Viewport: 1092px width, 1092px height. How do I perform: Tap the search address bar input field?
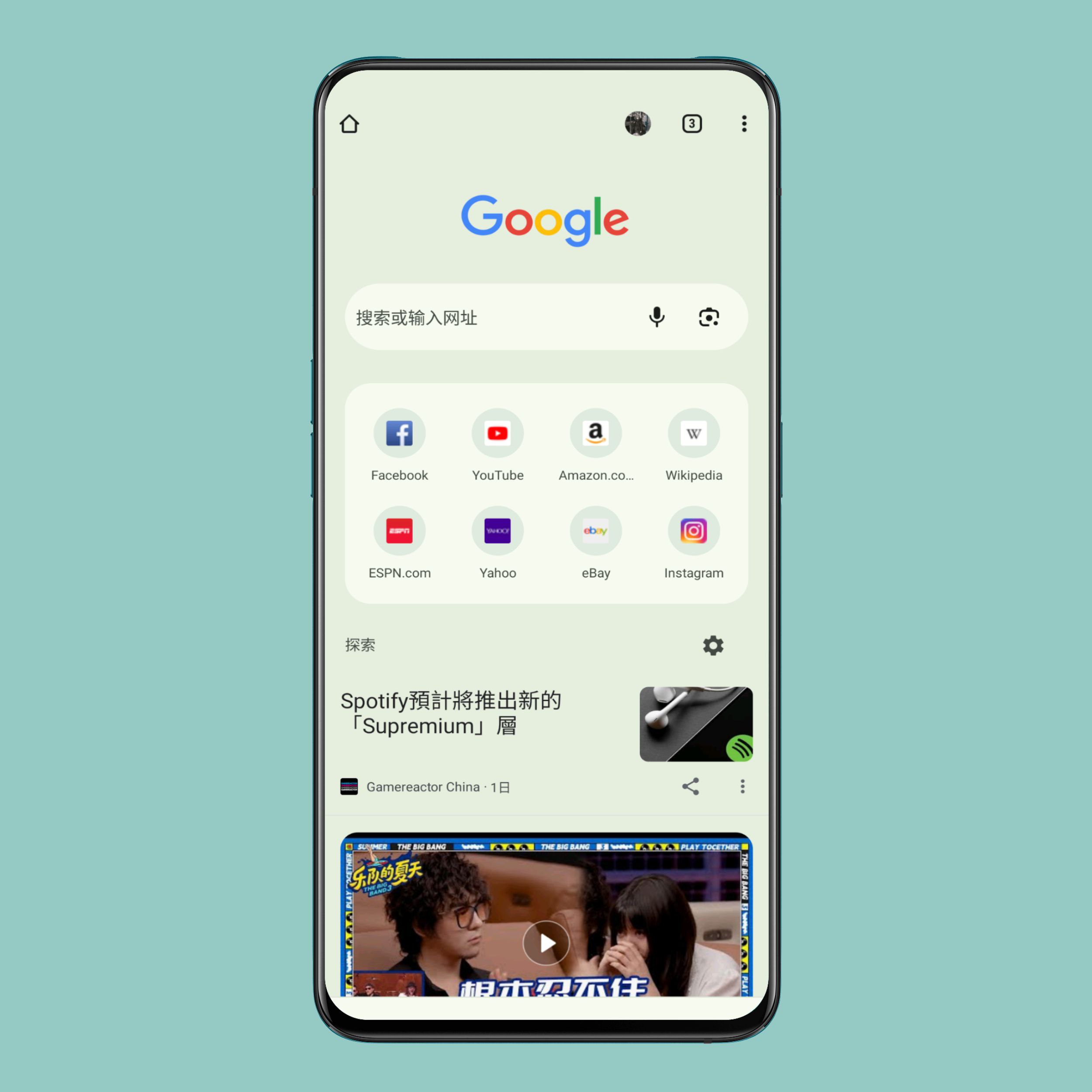tap(546, 317)
